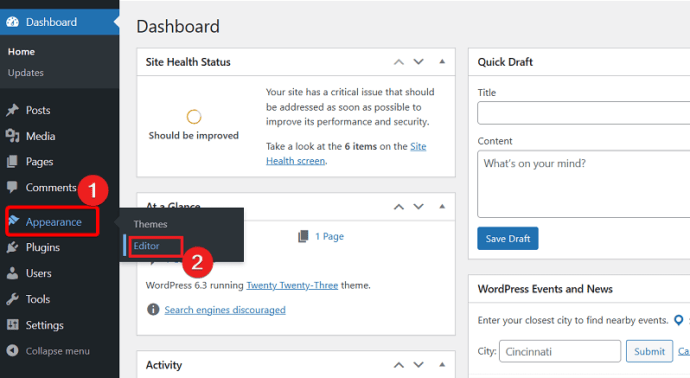
Task: Click the Users person icon
Action: point(13,273)
